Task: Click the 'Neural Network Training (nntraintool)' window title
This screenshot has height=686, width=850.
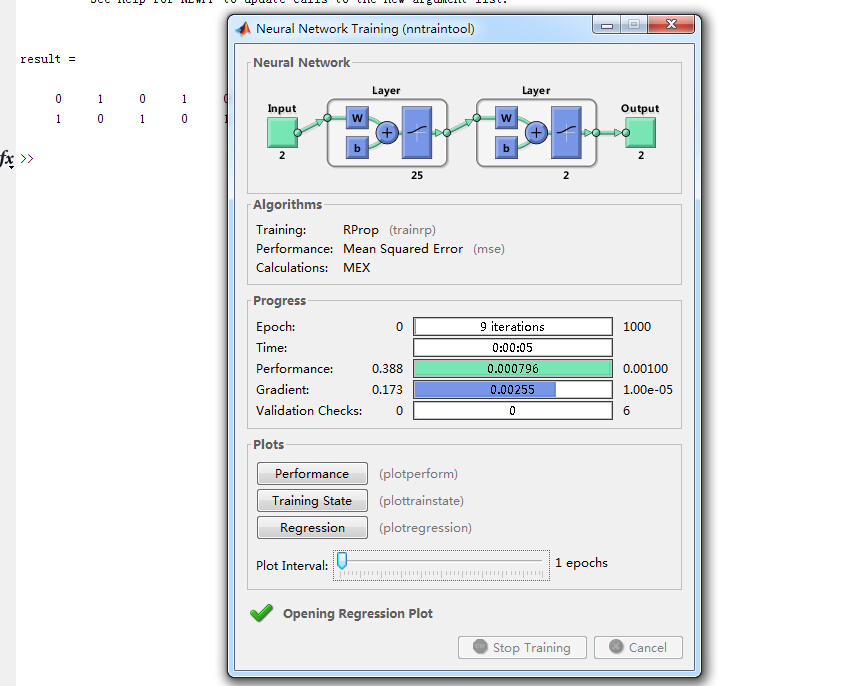Action: (365, 29)
